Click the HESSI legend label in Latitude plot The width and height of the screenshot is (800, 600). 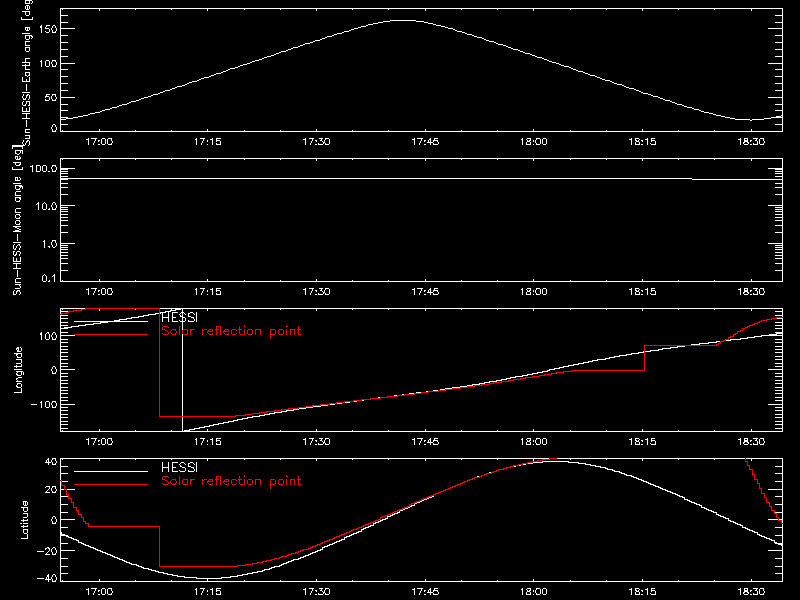tap(179, 468)
